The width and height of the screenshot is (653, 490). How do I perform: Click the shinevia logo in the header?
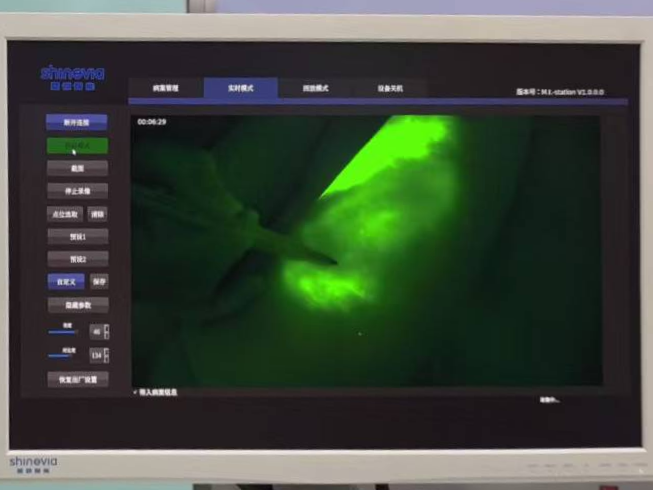tap(72, 77)
